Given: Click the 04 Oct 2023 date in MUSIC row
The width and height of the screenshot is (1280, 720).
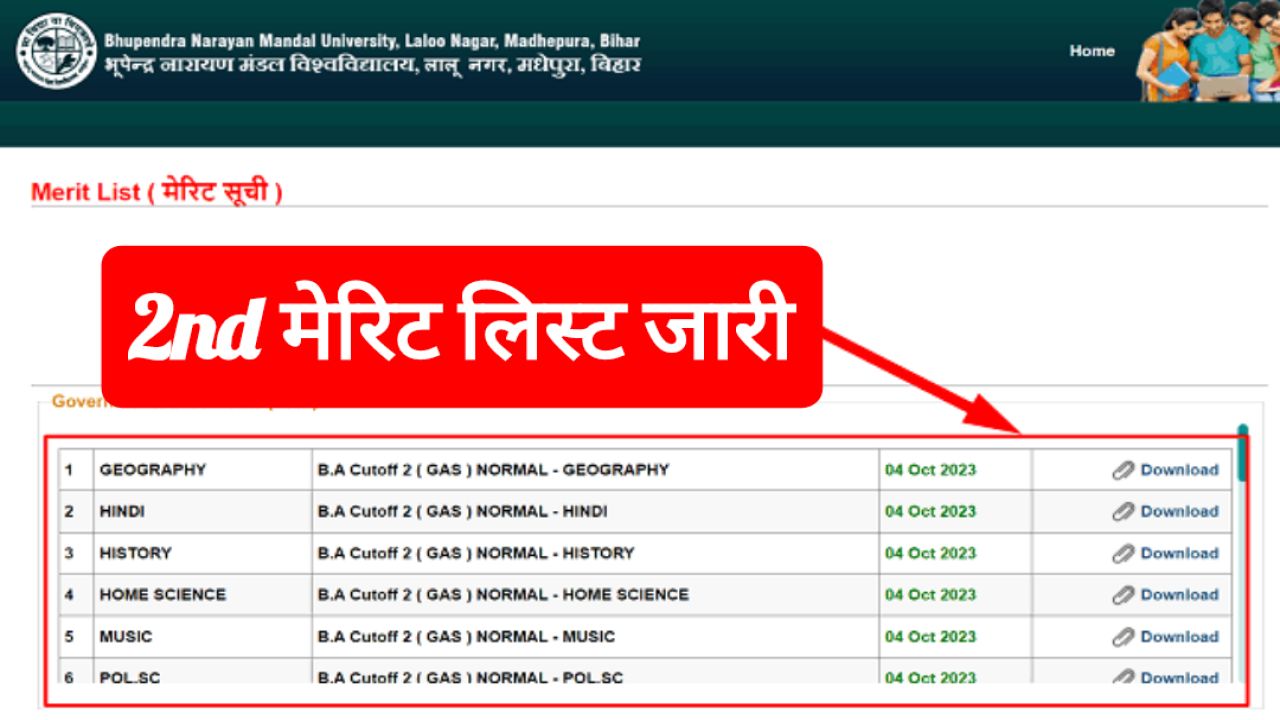Looking at the screenshot, I should (930, 636).
